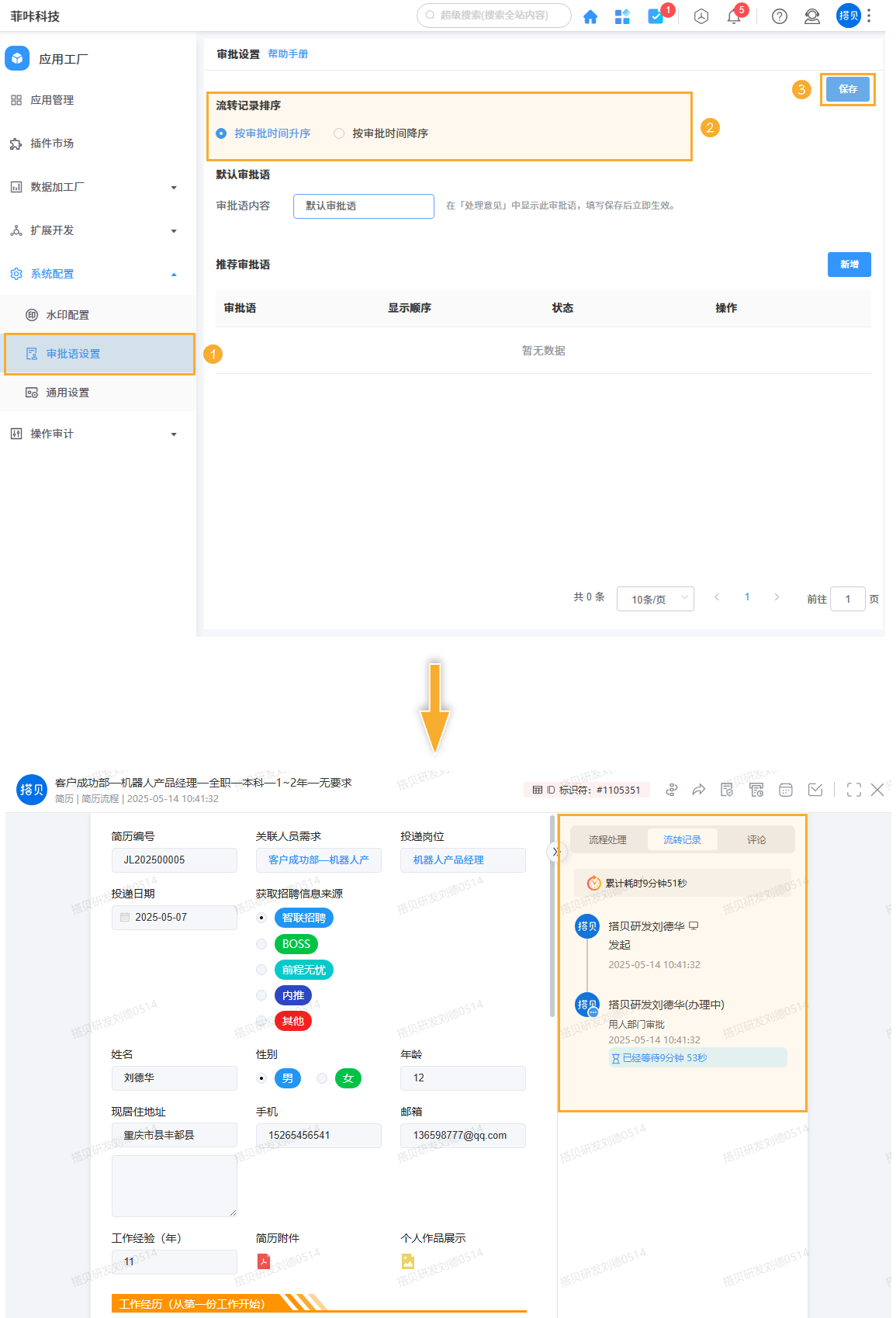Open the vertical three-dot menu in header
896x1318 pixels.
[869, 16]
